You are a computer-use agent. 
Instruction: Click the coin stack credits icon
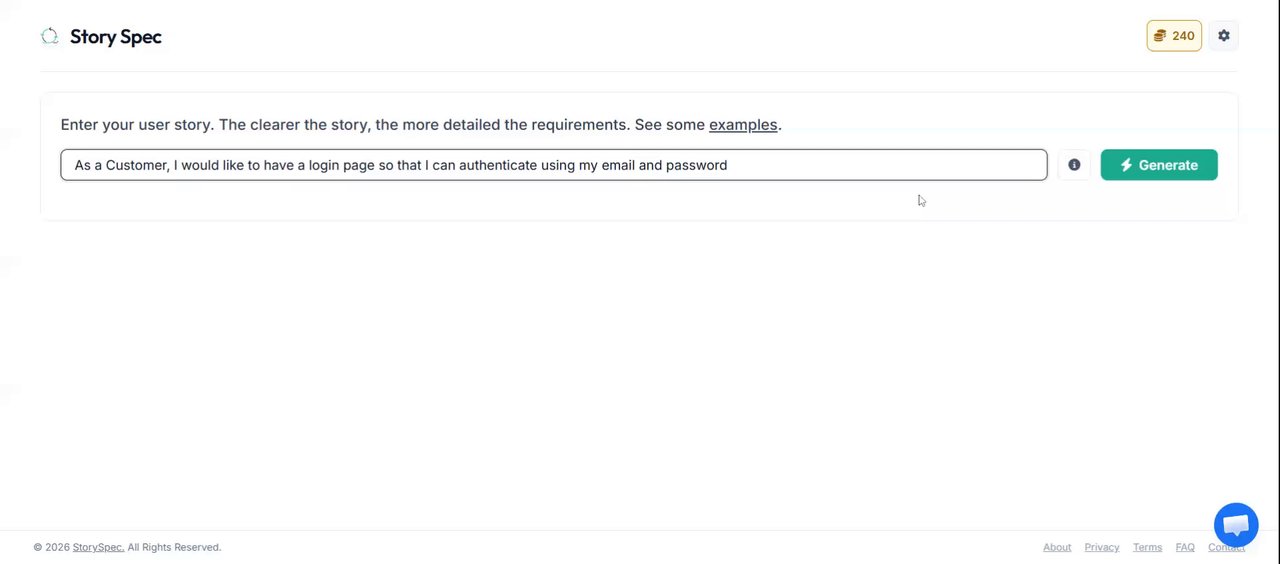pyautogui.click(x=1160, y=36)
